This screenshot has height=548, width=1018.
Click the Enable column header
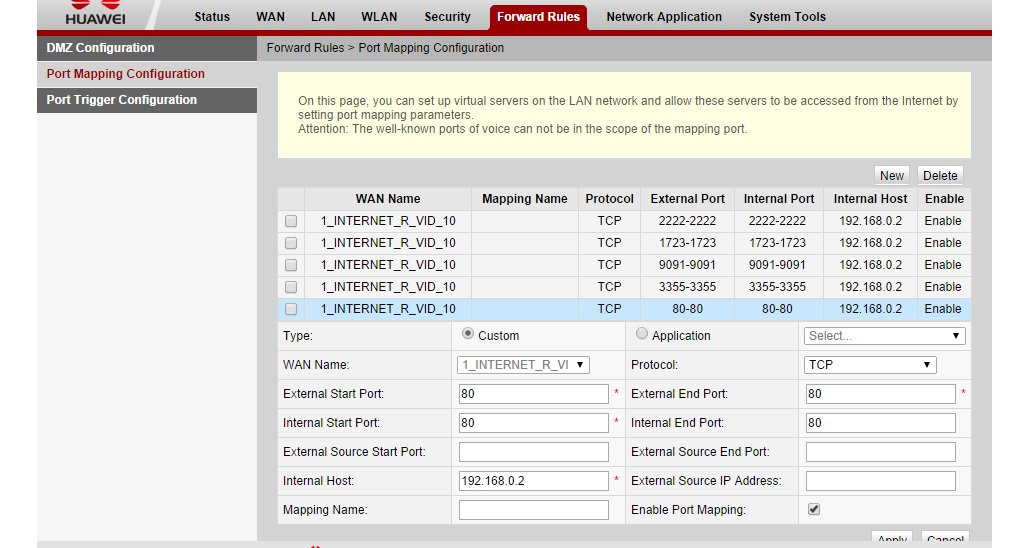(944, 199)
